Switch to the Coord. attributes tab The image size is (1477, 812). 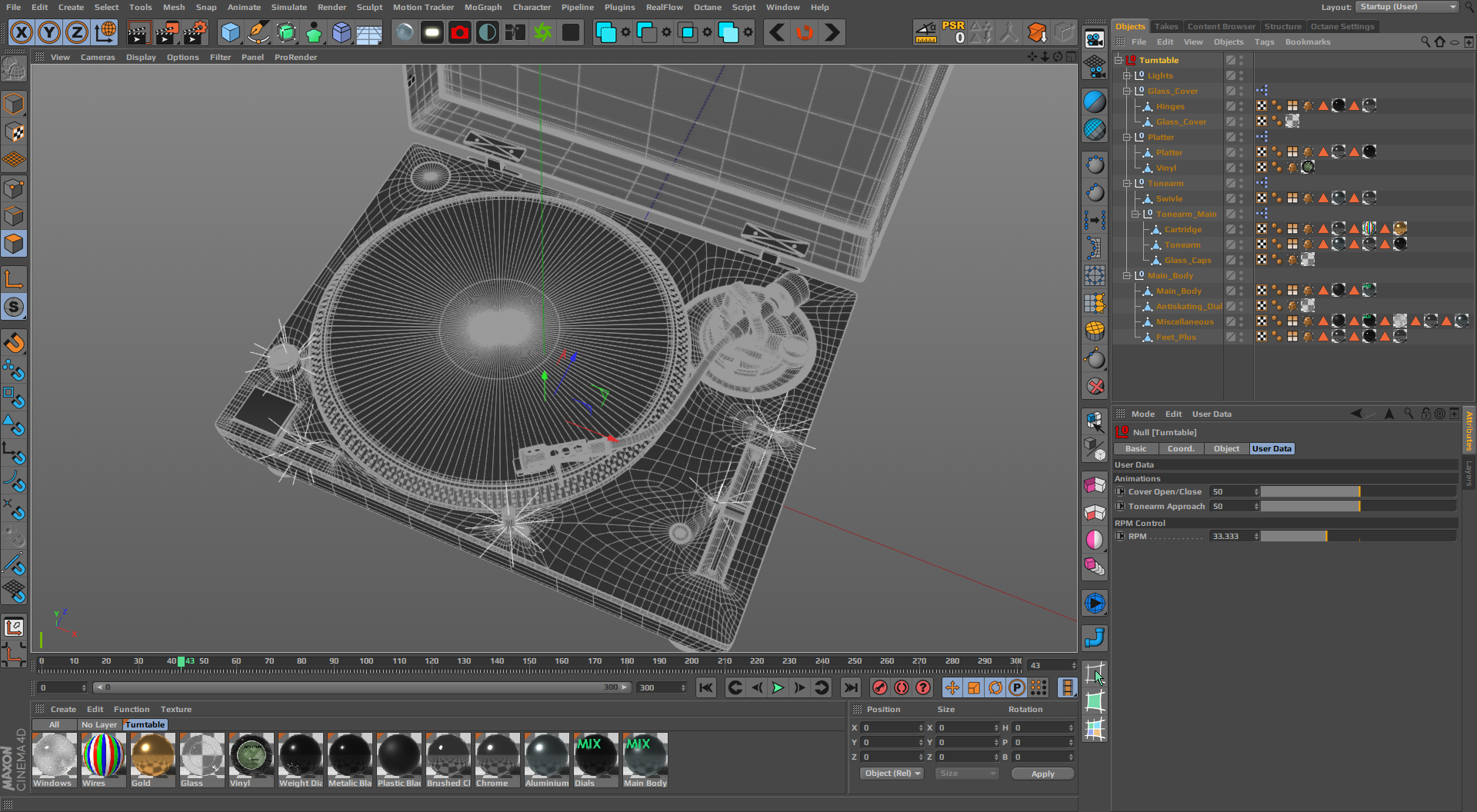[x=1180, y=449]
